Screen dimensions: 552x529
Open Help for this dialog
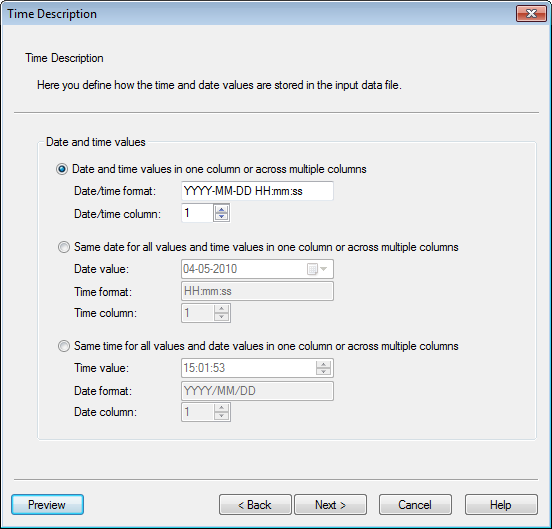(x=501, y=505)
